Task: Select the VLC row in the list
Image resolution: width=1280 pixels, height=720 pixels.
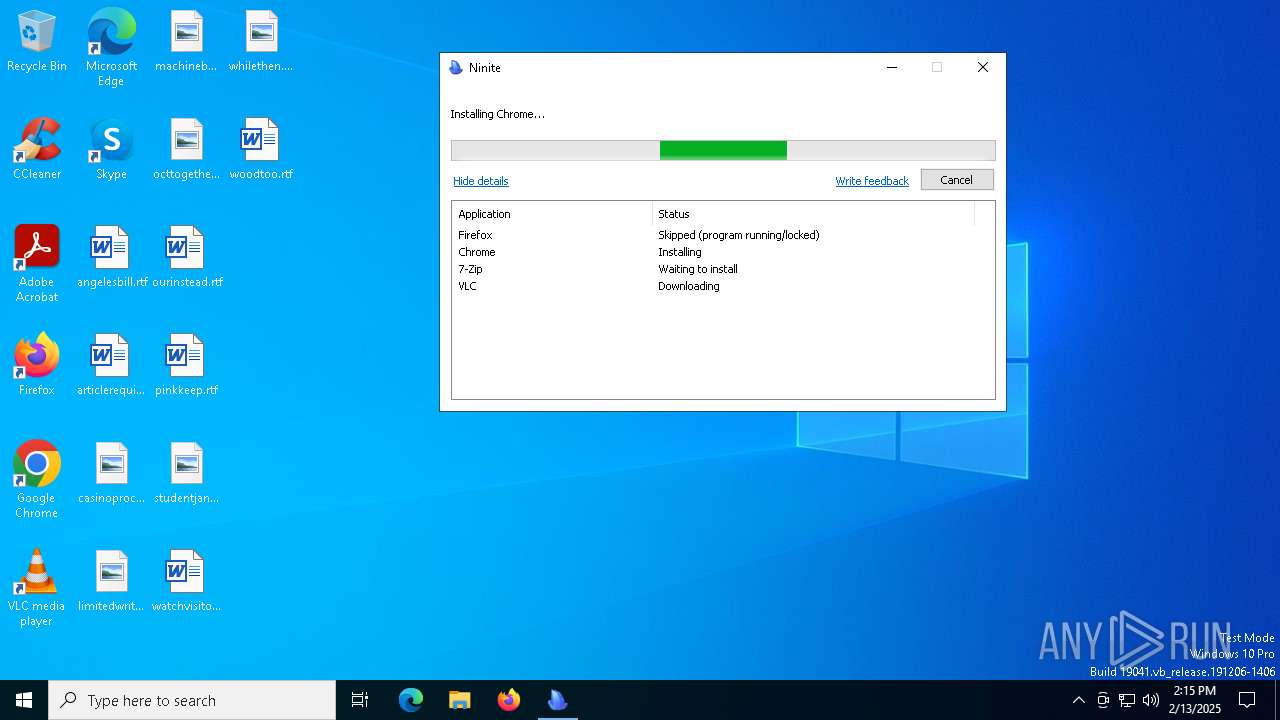Action: [723, 286]
